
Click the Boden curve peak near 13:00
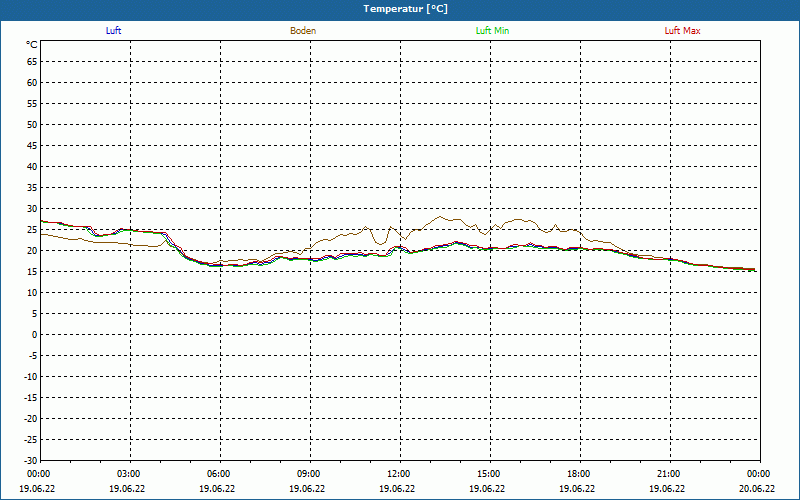(x=440, y=216)
